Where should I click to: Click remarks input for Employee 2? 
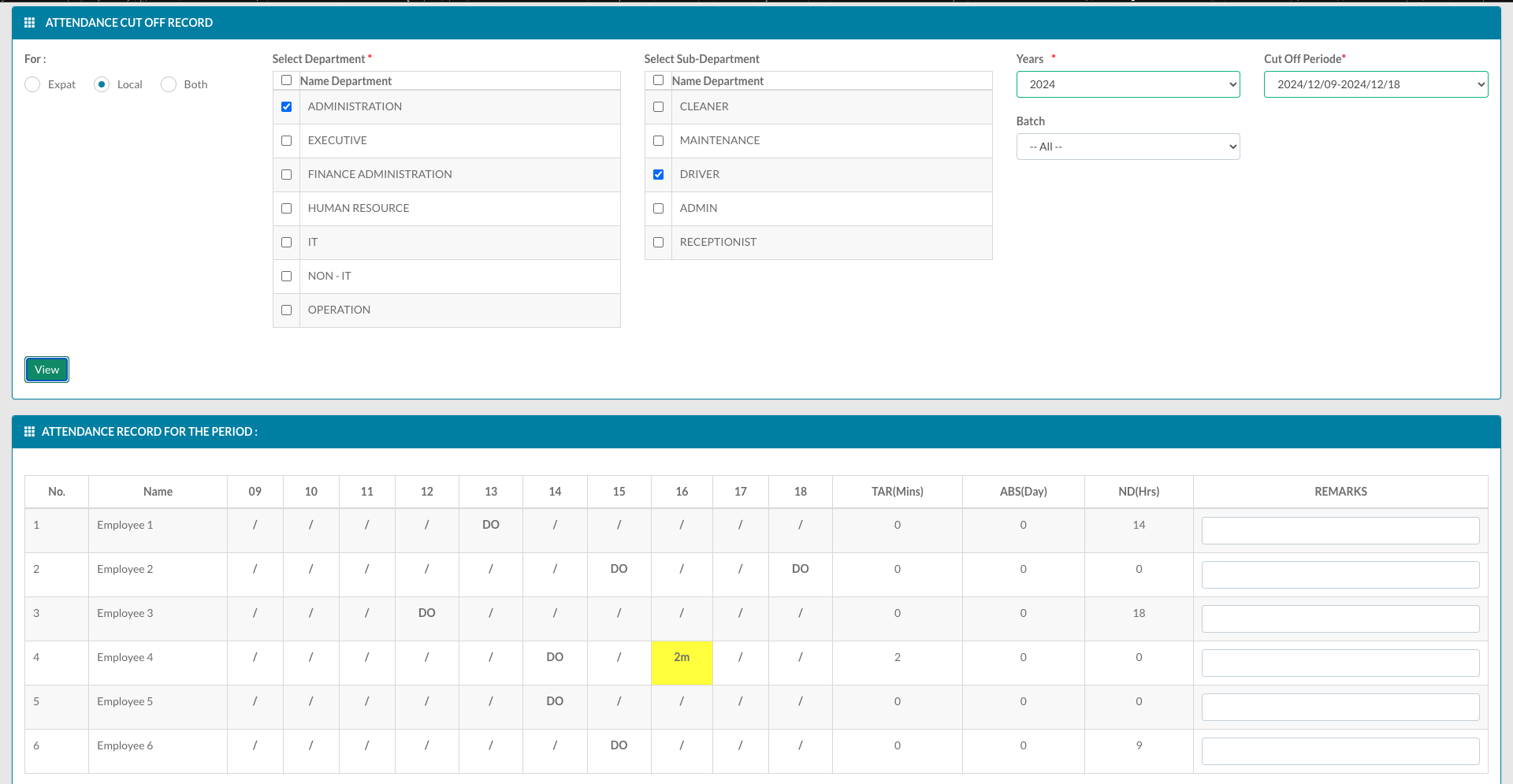tap(1340, 574)
